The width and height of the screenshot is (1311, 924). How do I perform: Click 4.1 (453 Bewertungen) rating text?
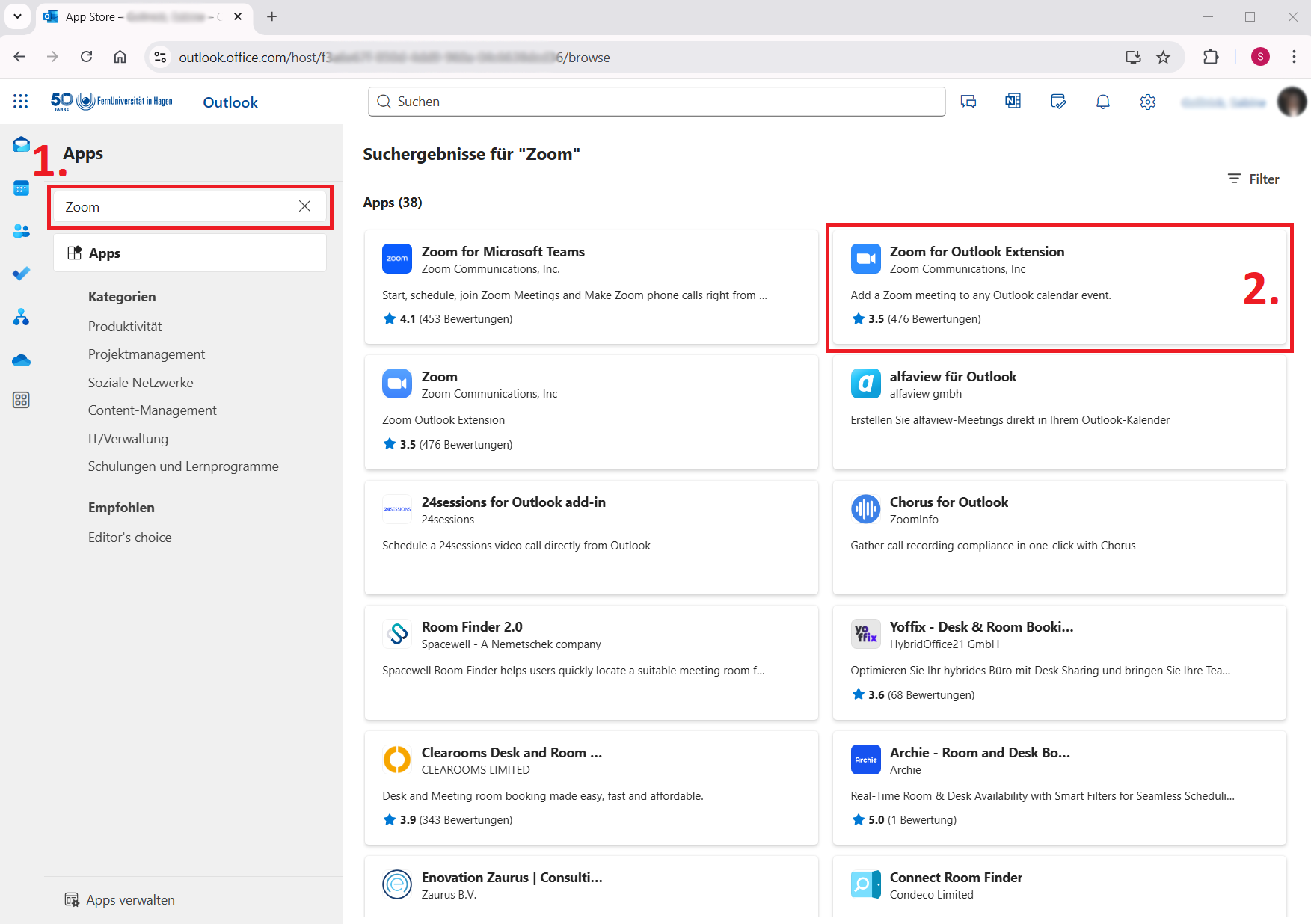(456, 319)
